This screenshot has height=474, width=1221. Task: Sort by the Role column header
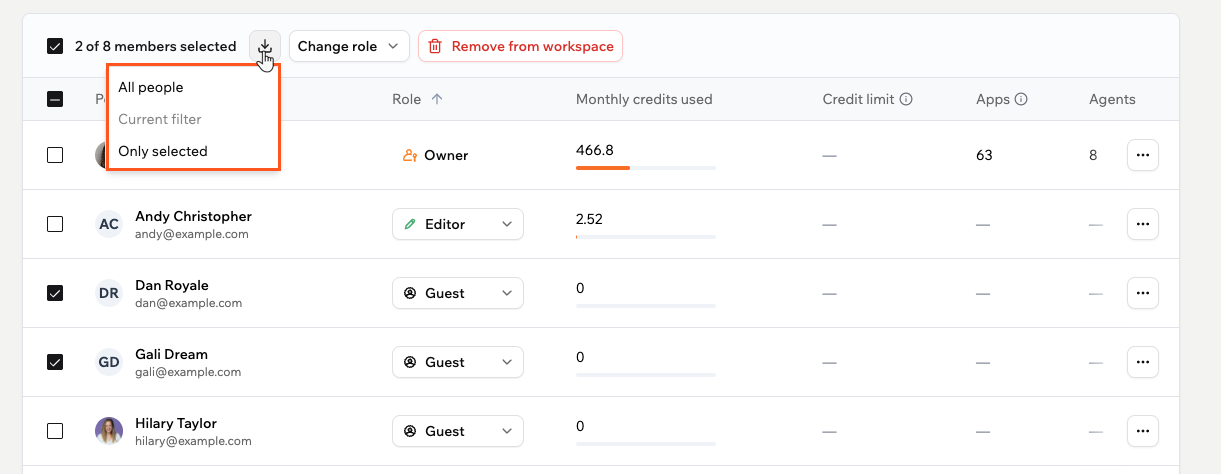click(x=405, y=99)
